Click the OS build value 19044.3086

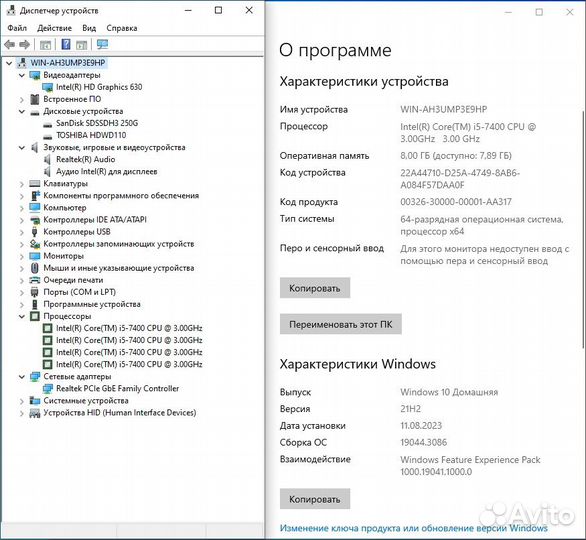pyautogui.click(x=423, y=442)
